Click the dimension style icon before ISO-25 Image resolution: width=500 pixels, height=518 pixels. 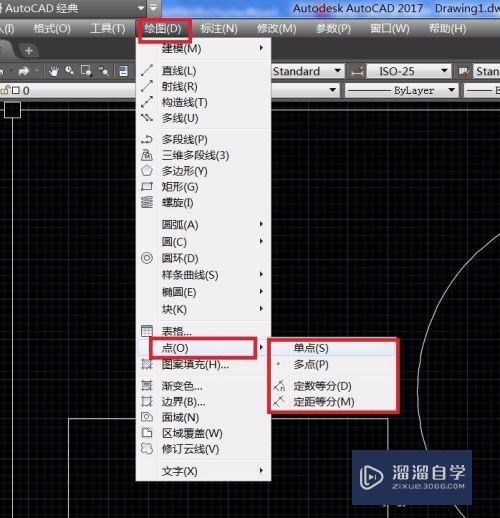tap(357, 71)
